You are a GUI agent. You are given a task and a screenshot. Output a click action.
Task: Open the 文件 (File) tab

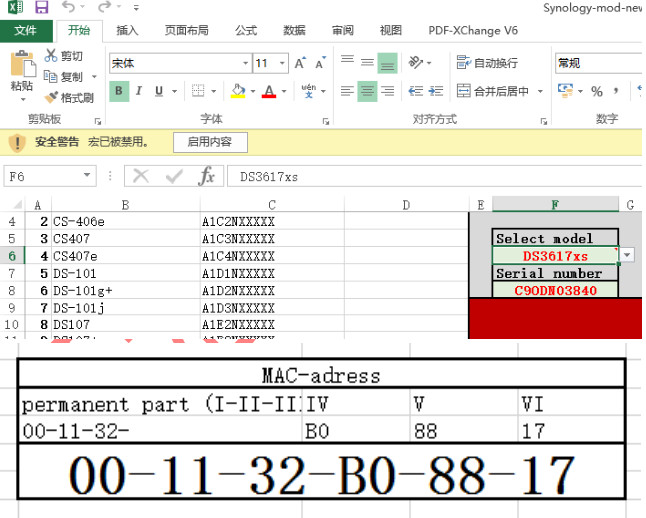26,30
